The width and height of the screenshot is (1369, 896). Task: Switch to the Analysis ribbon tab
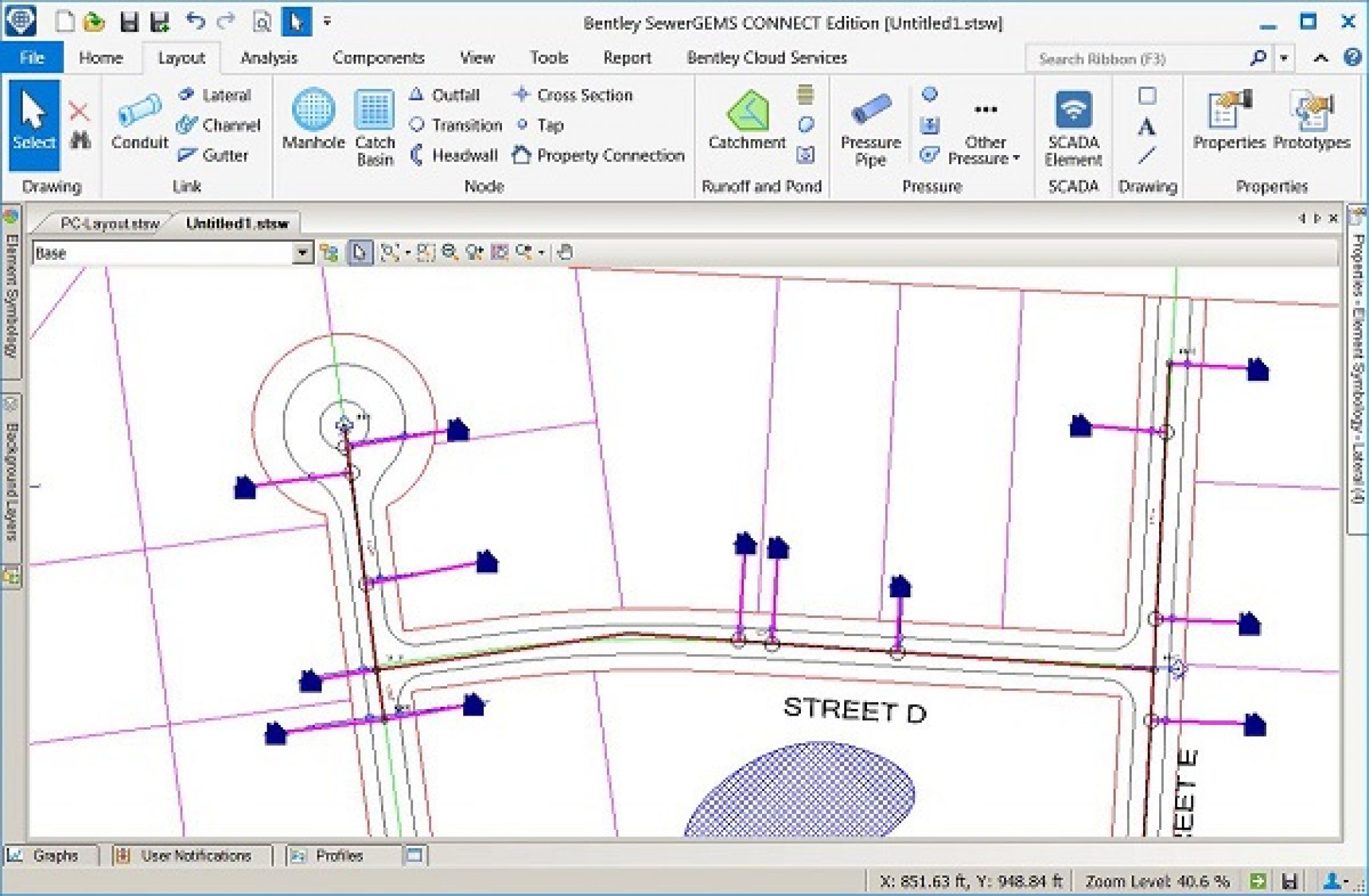[268, 58]
